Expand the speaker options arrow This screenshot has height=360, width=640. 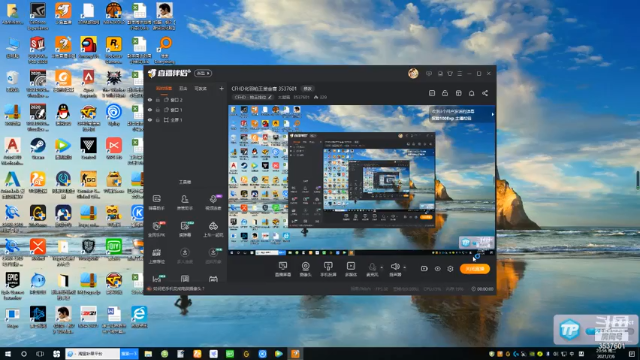(404, 267)
